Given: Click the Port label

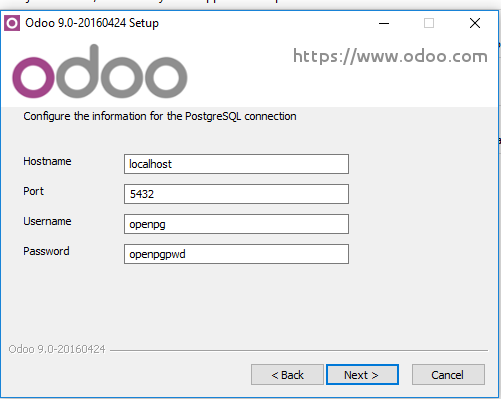Looking at the screenshot, I should tap(33, 191).
